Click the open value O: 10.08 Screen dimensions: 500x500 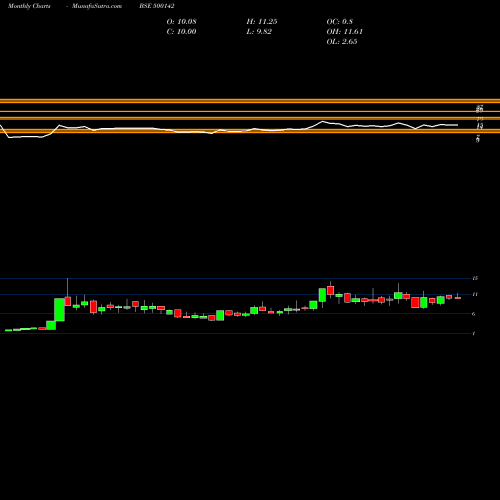(181, 22)
